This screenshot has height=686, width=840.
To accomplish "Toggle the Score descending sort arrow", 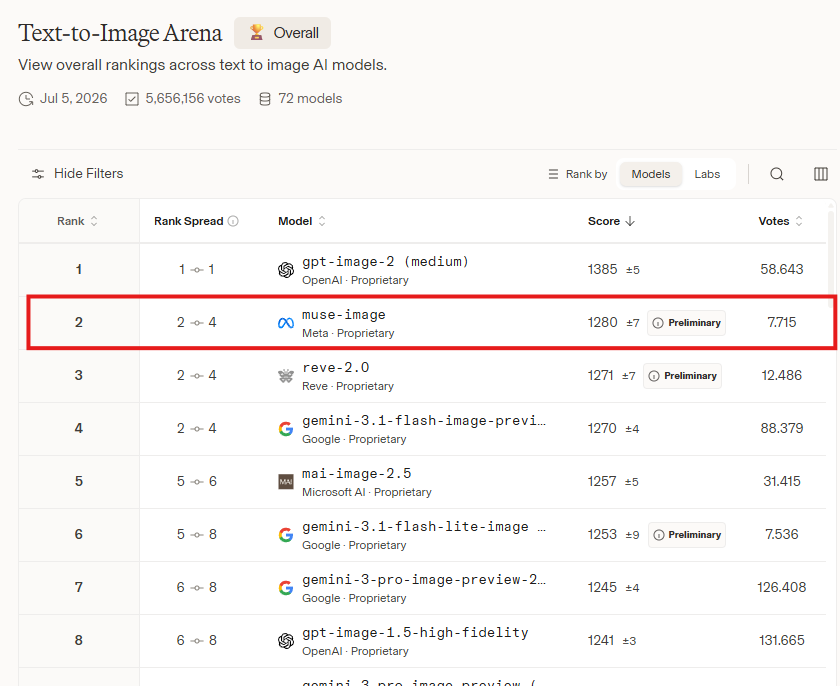I will pyautogui.click(x=630, y=221).
